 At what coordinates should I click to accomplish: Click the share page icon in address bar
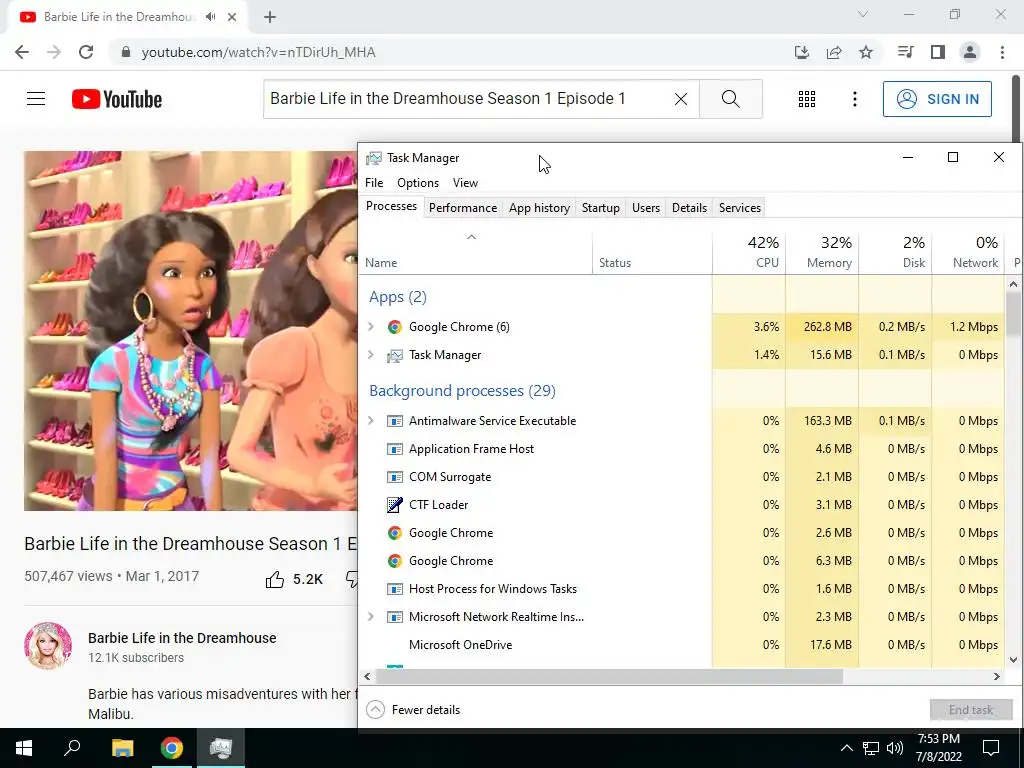[x=834, y=52]
